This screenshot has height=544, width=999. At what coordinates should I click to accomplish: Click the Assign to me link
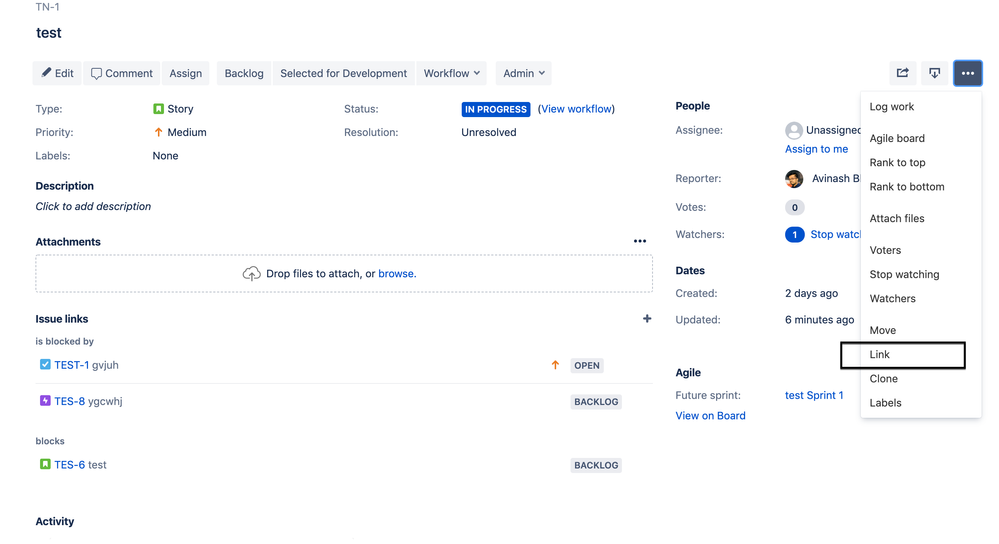pos(816,149)
